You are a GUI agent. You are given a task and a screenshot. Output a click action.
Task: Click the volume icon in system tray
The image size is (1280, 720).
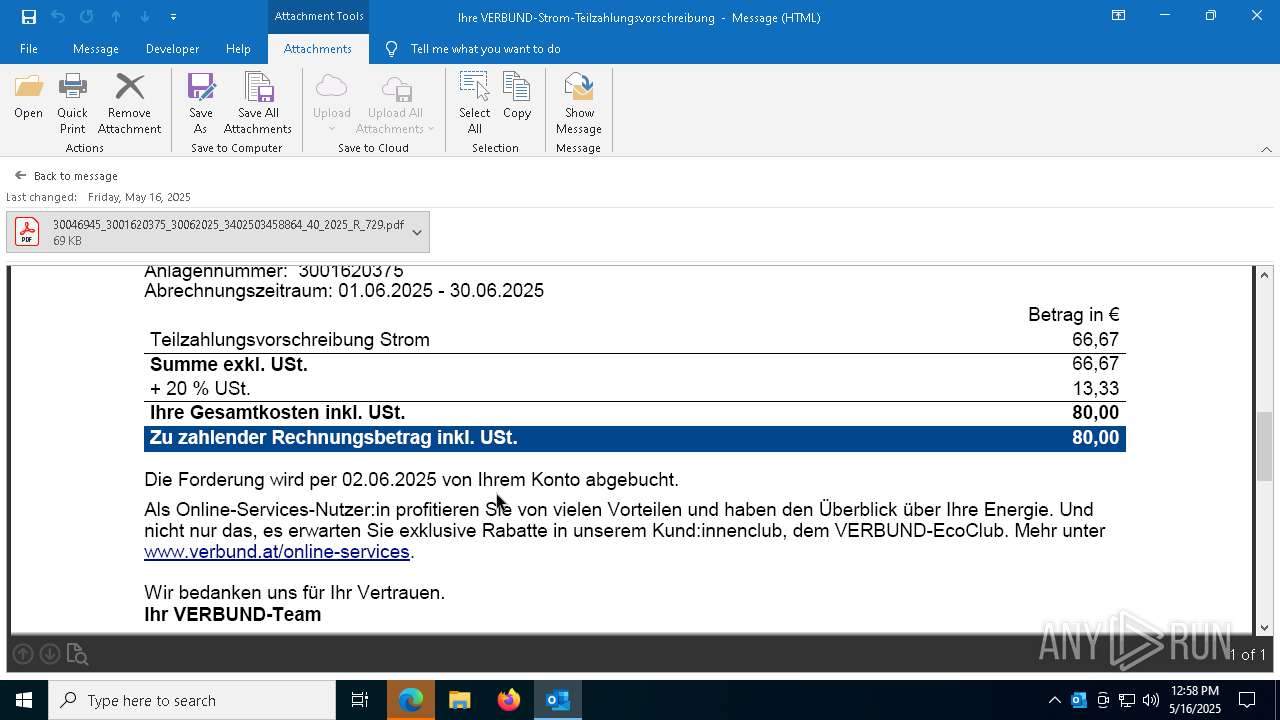click(1151, 700)
